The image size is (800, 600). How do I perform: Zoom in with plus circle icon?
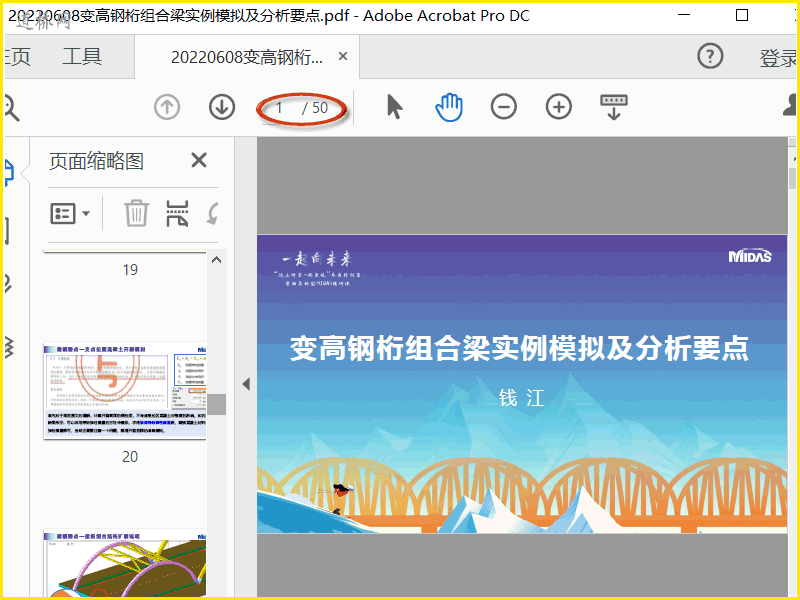(x=559, y=107)
